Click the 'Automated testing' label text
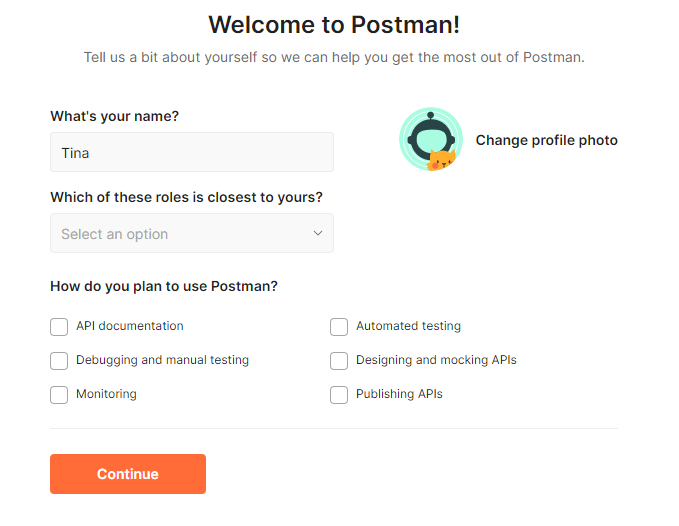This screenshot has width=679, height=526. (408, 326)
